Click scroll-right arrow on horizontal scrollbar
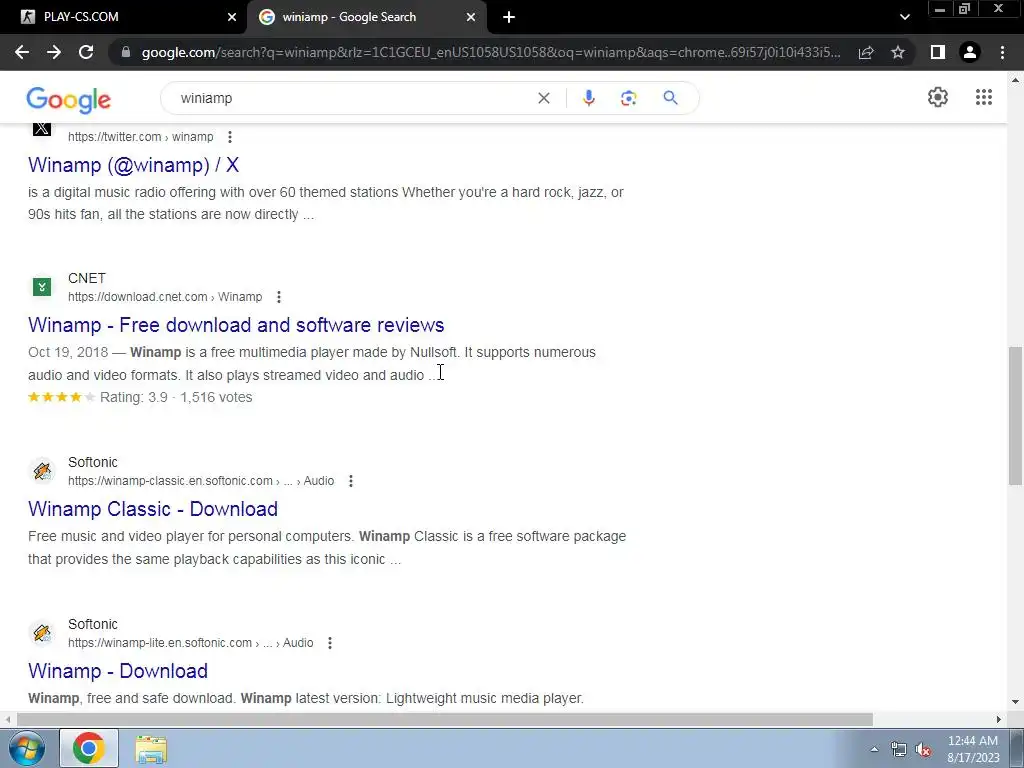The image size is (1024, 768). 998,719
